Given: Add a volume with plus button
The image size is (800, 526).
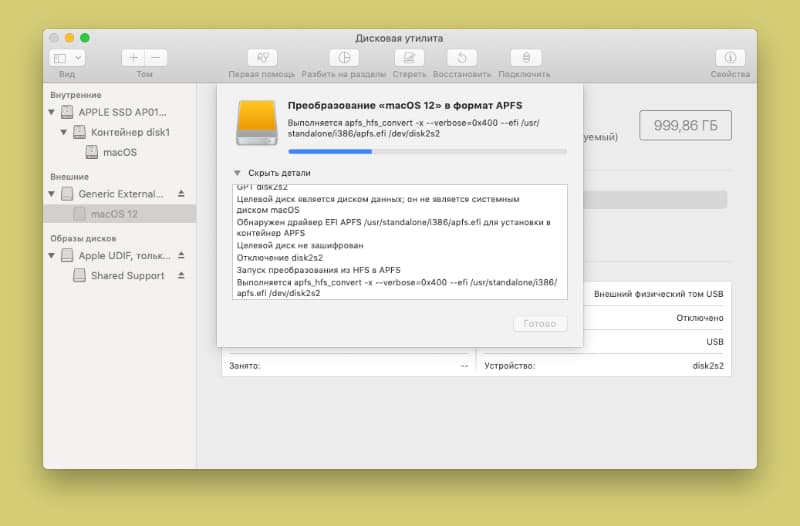Looking at the screenshot, I should (x=133, y=58).
